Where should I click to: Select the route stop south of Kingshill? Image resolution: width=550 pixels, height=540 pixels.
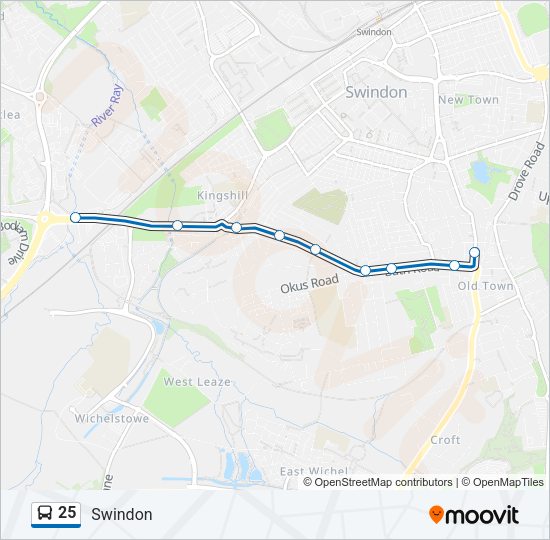click(236, 227)
